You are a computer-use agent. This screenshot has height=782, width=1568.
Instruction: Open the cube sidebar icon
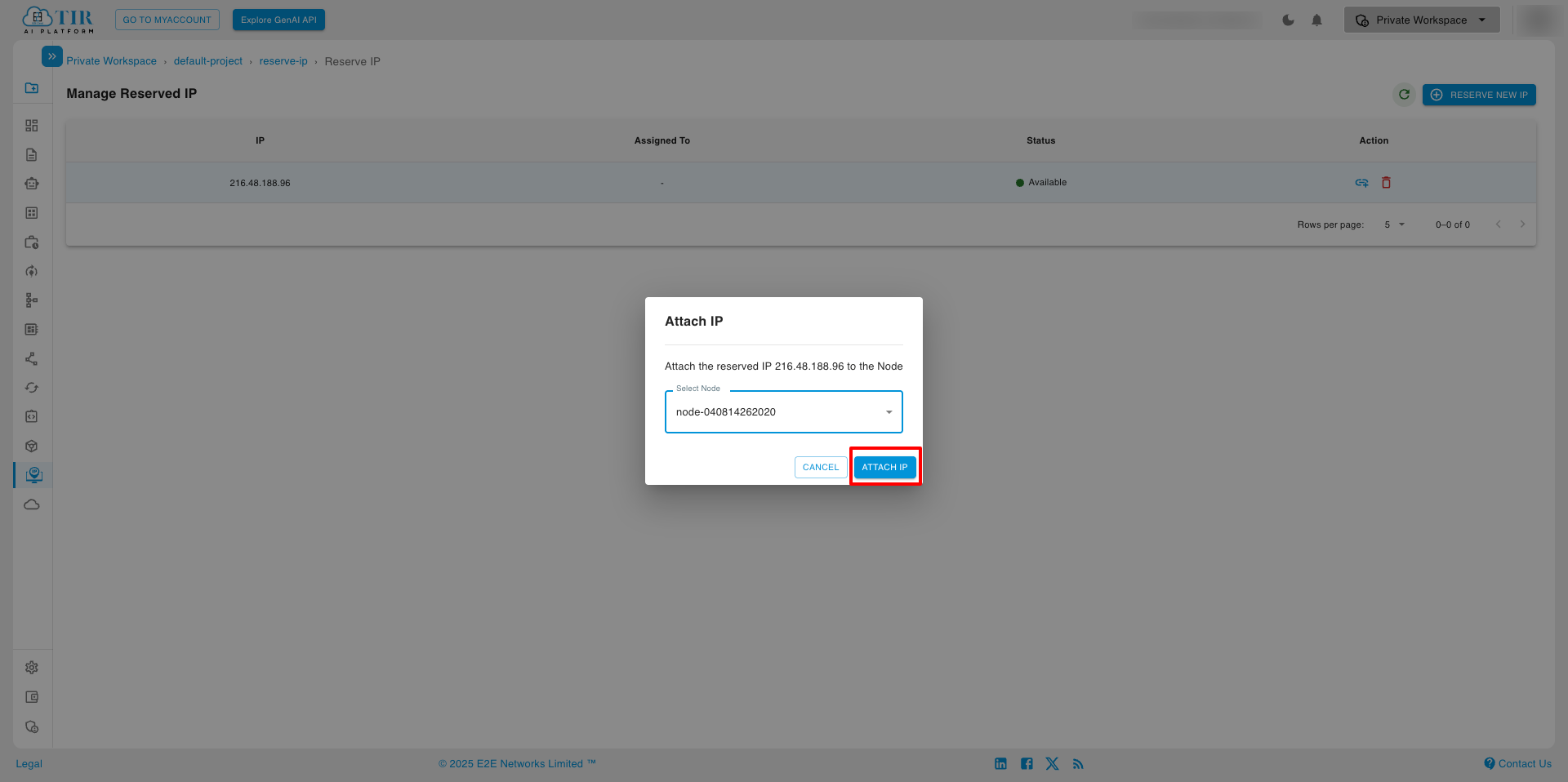[x=32, y=447]
